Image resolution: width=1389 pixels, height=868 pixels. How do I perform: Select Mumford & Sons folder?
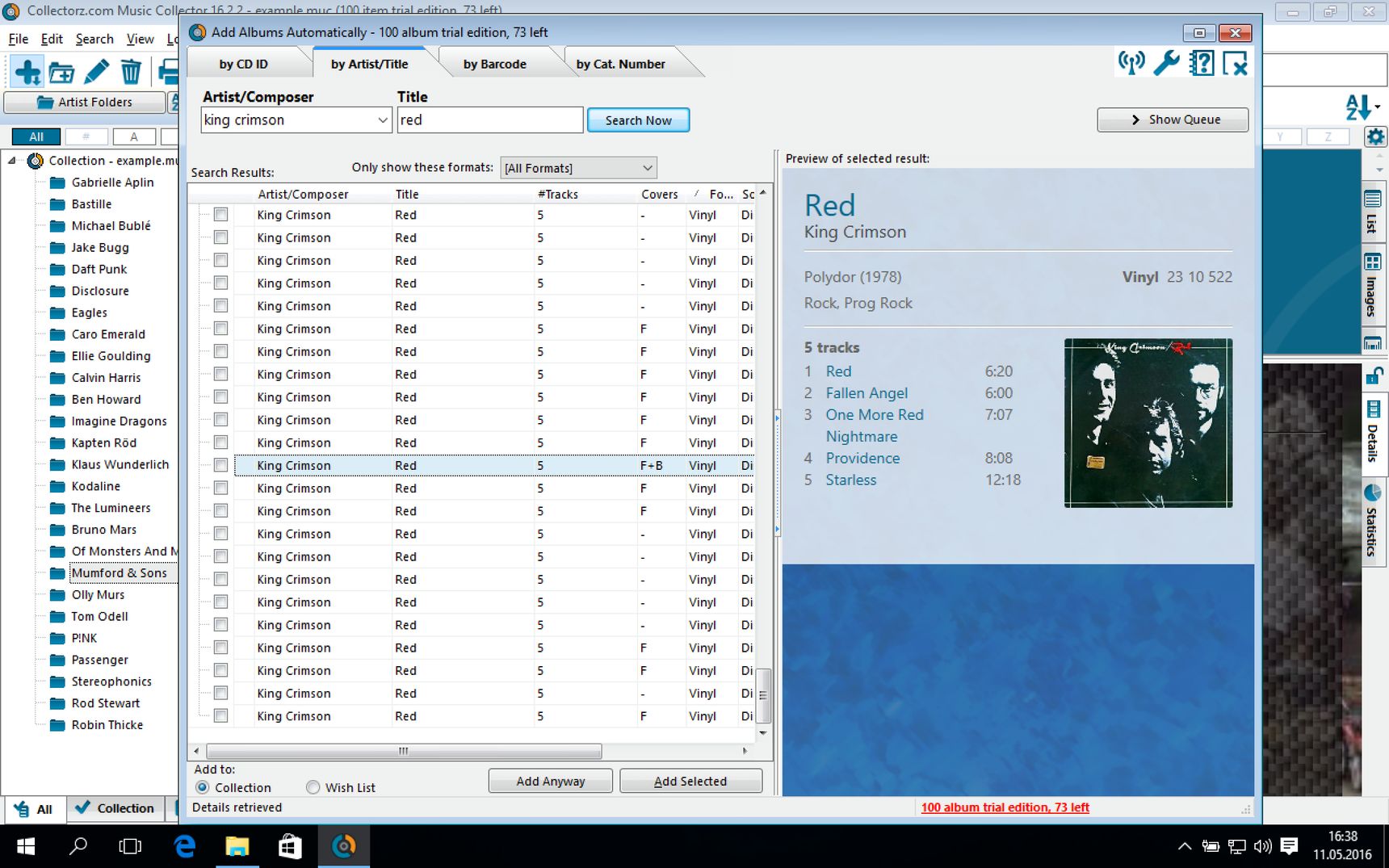click(119, 573)
